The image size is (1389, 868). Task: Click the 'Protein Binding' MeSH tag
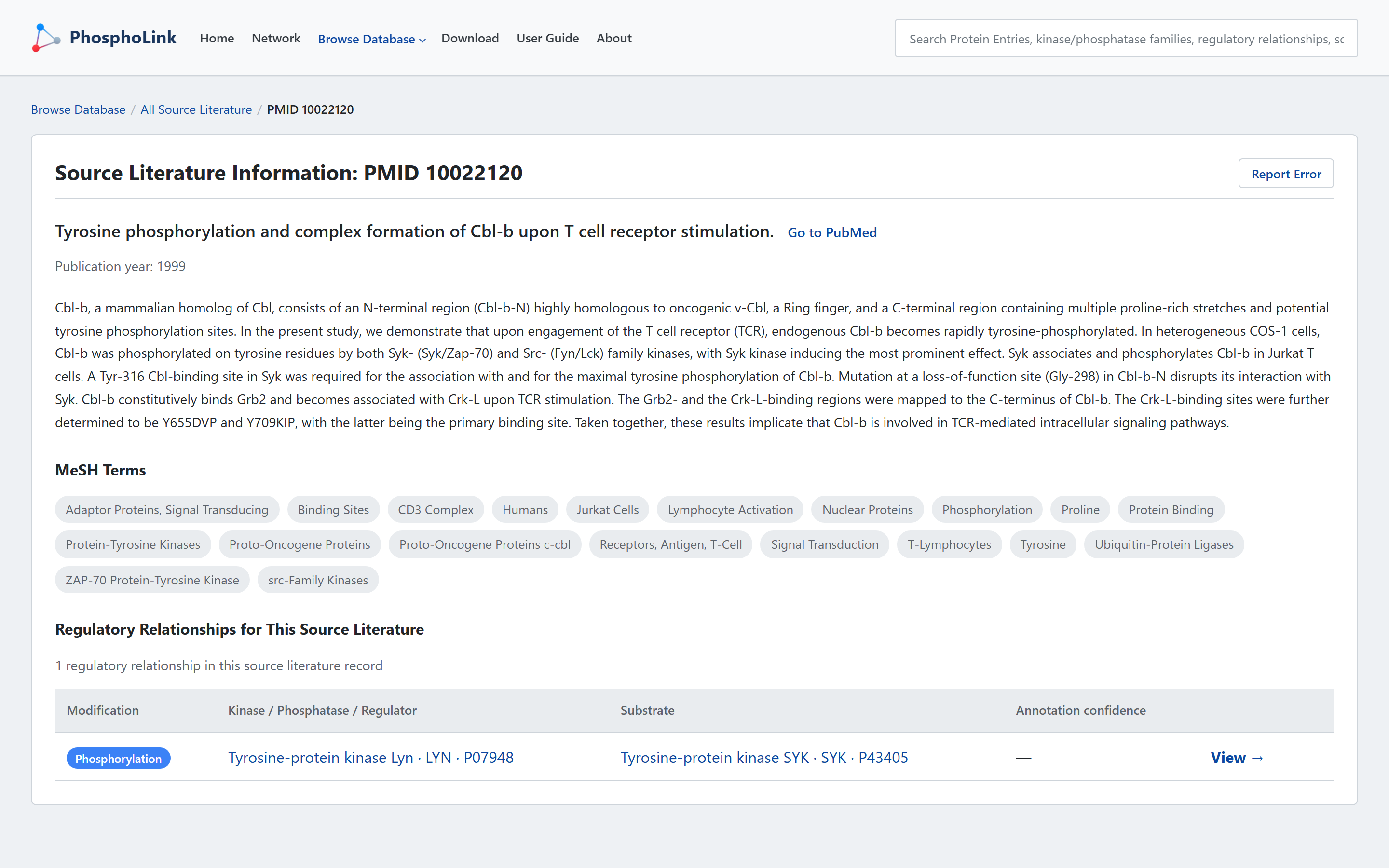coord(1171,509)
